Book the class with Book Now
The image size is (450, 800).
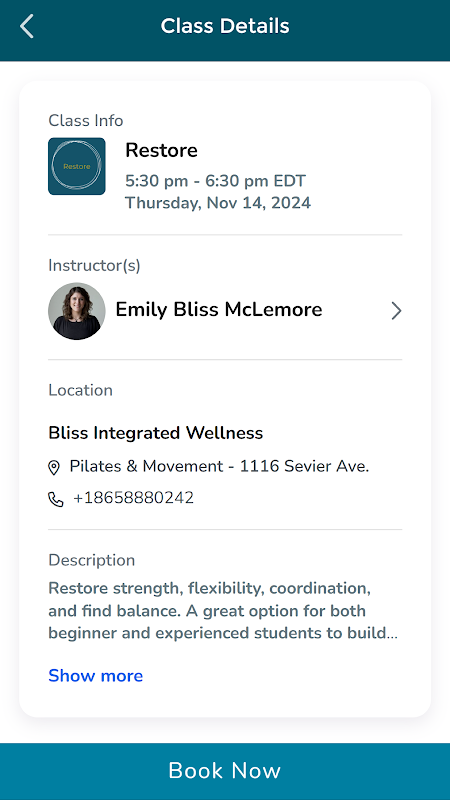pyautogui.click(x=225, y=771)
